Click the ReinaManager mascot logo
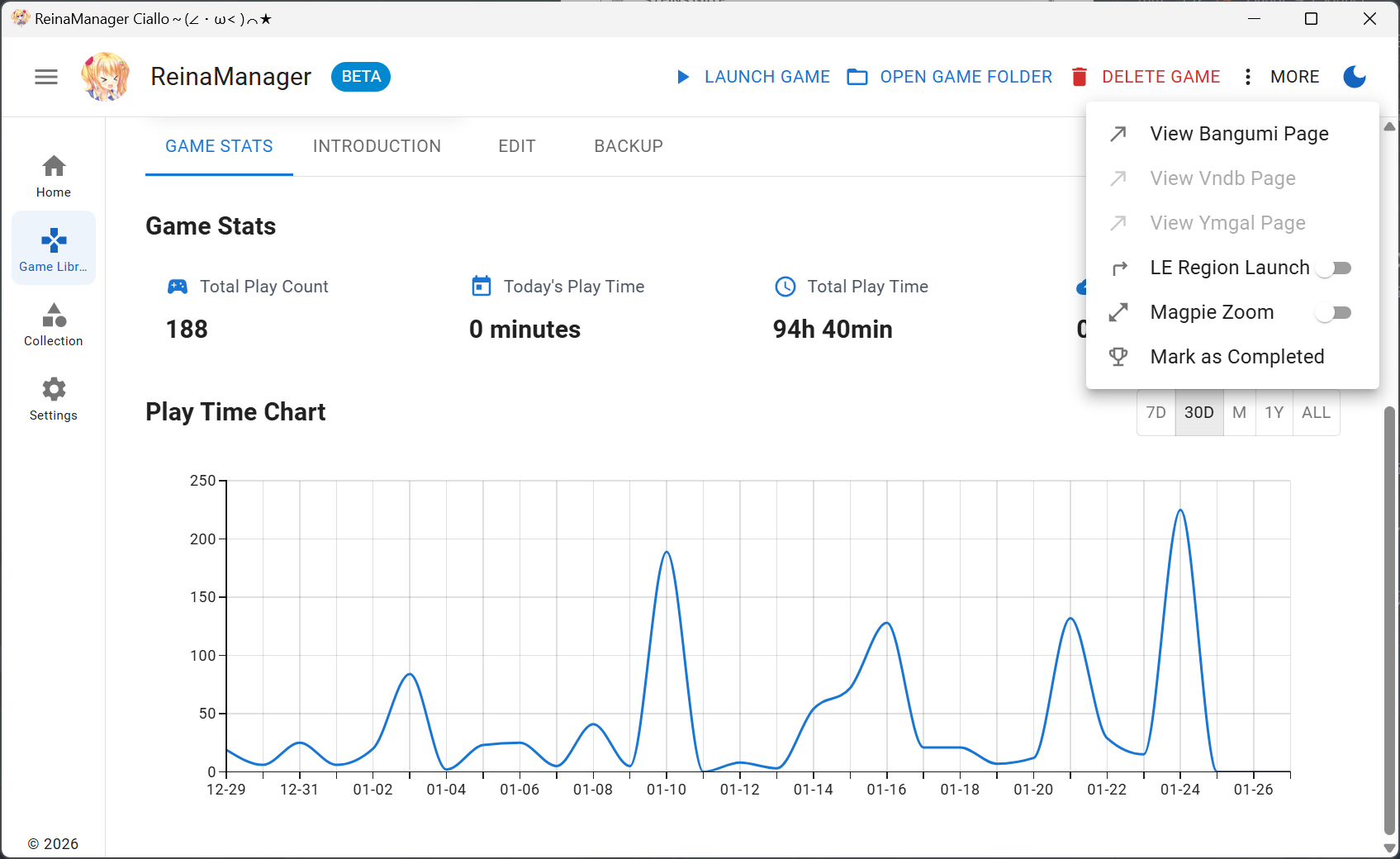Screen dimensions: 1400x859 [106, 77]
